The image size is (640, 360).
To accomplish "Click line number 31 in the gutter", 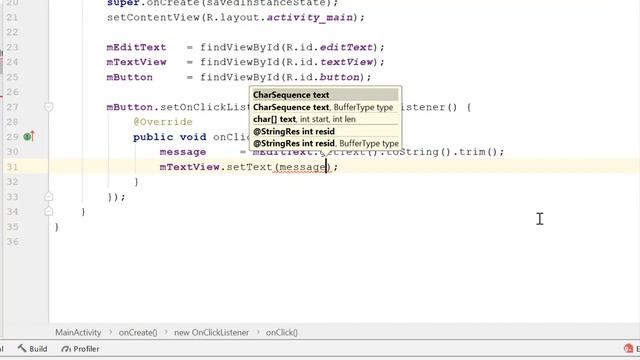I will (x=13, y=167).
